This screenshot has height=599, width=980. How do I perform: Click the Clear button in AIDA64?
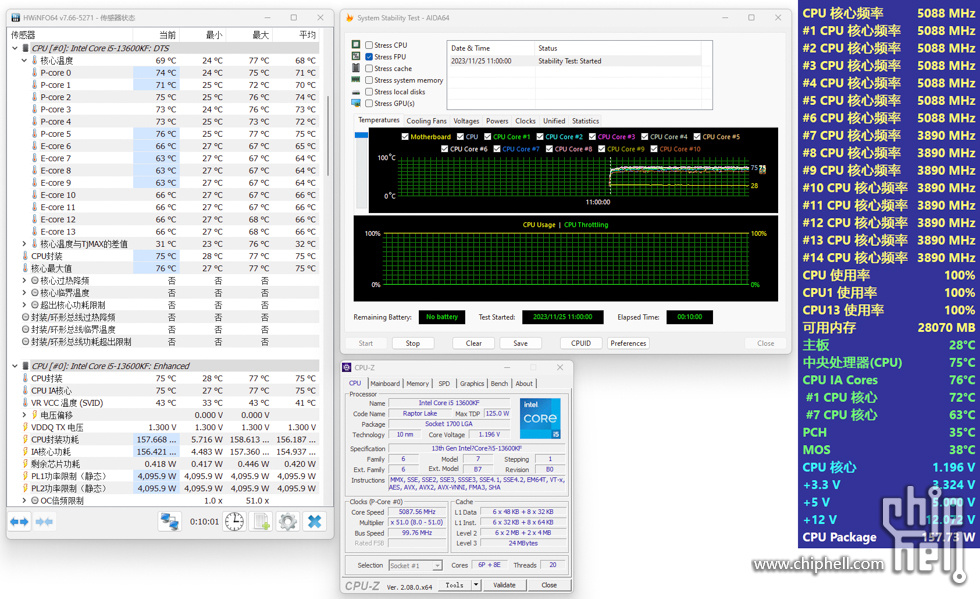point(474,343)
